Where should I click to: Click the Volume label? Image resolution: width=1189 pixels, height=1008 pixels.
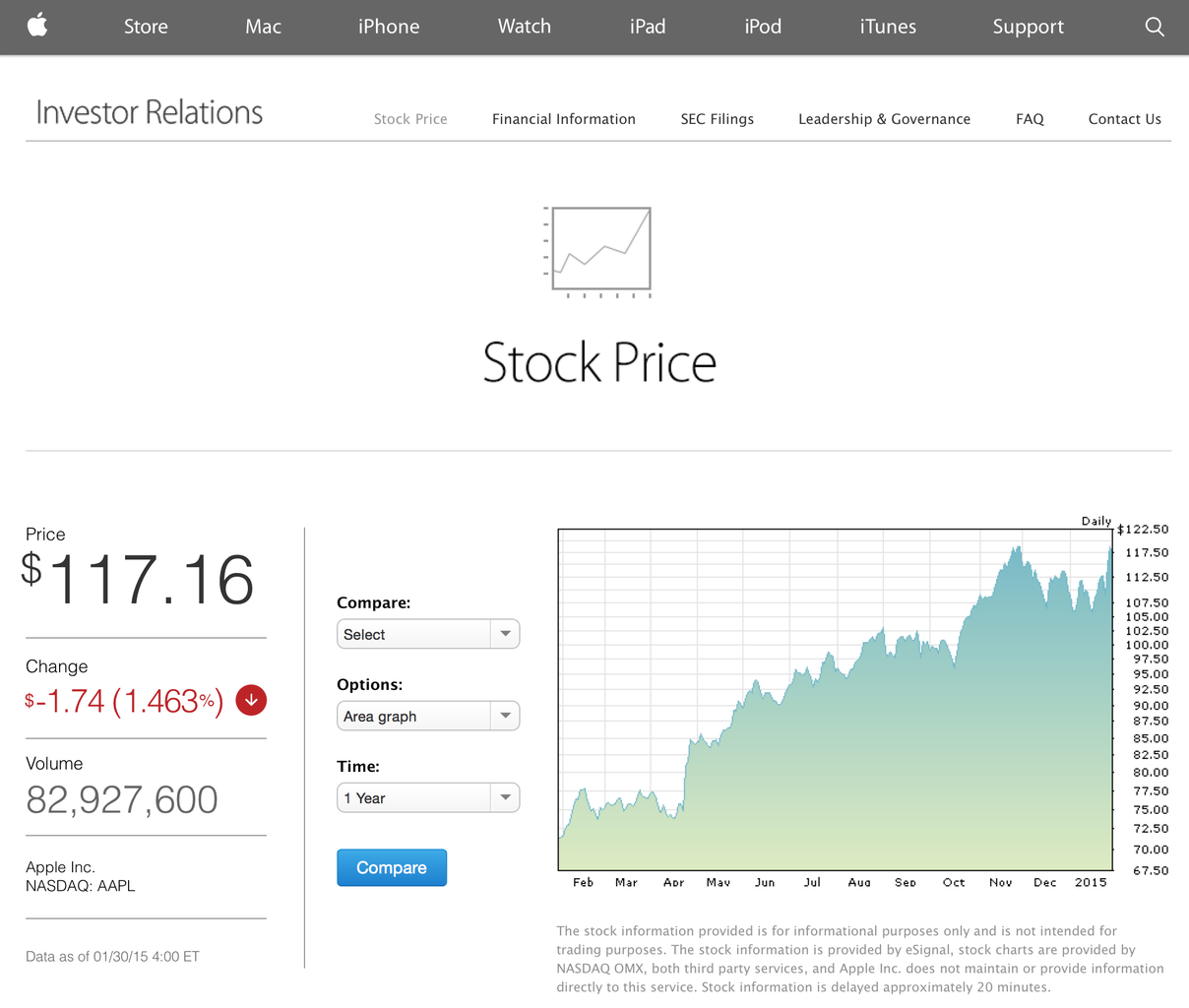click(x=54, y=764)
